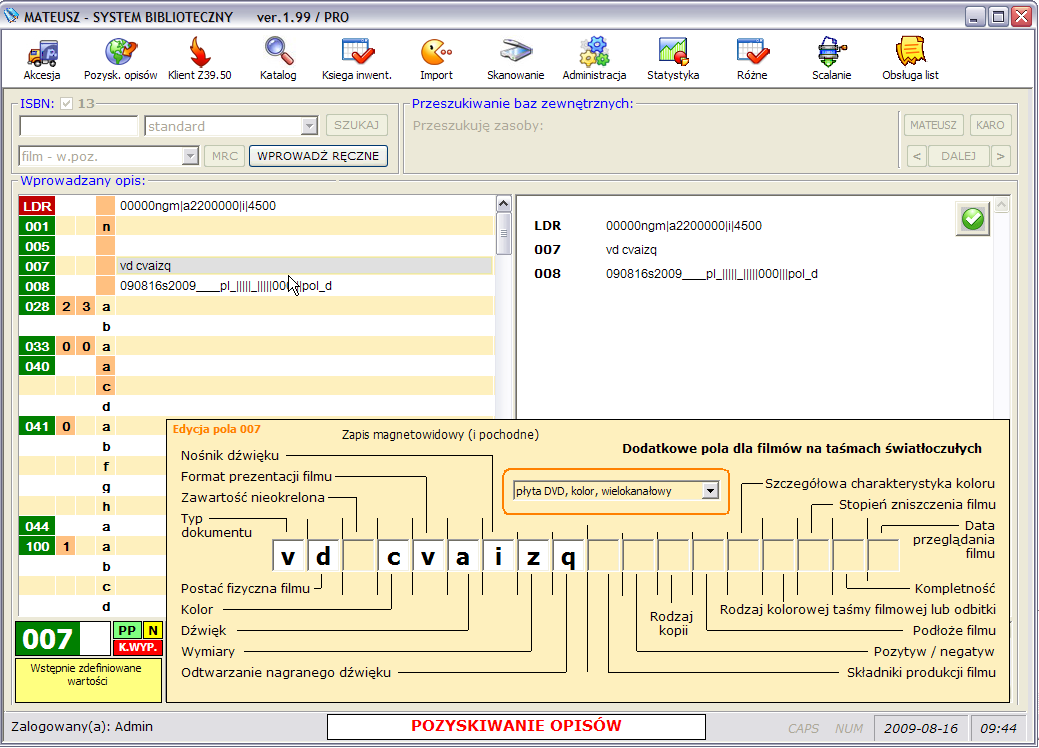The height and width of the screenshot is (748, 1039).
Task: Click the ISBN input field
Action: pos(79,126)
